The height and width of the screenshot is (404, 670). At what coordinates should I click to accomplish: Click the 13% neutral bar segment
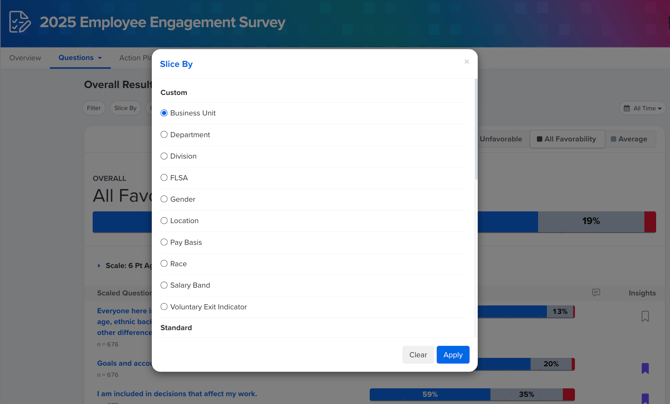(x=560, y=312)
